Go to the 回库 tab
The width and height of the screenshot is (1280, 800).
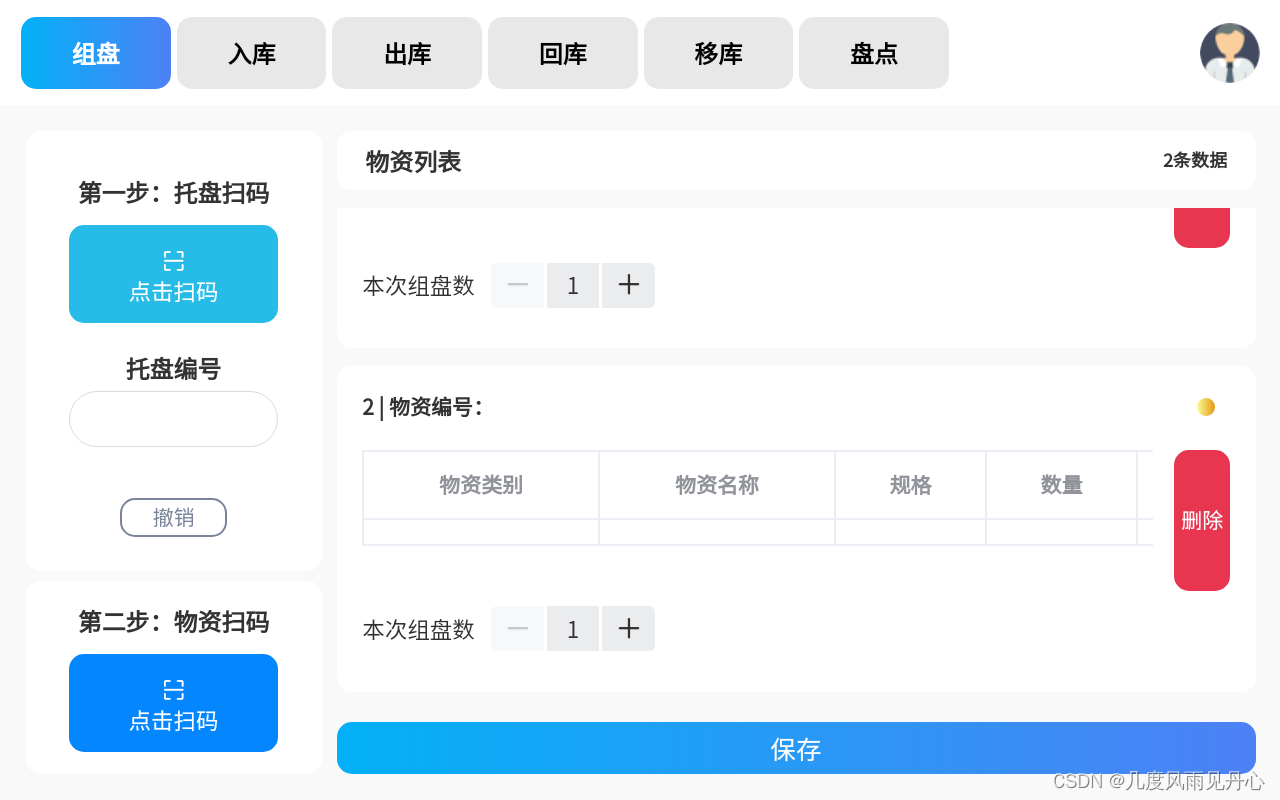(x=563, y=53)
